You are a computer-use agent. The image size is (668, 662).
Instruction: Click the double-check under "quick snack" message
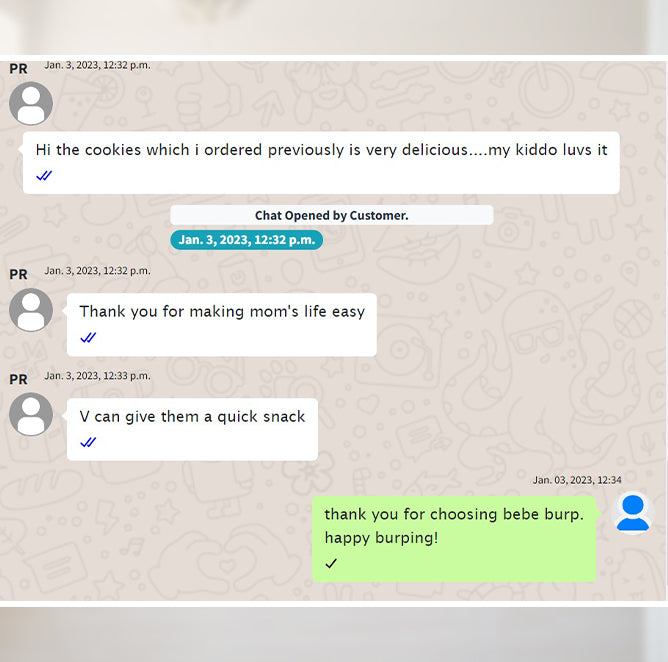88,443
